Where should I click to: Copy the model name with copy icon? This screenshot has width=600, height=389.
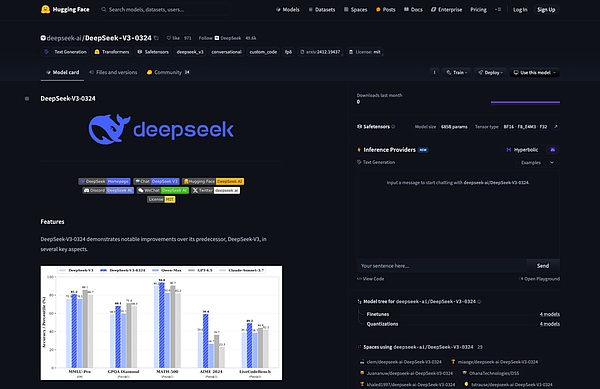click(156, 38)
